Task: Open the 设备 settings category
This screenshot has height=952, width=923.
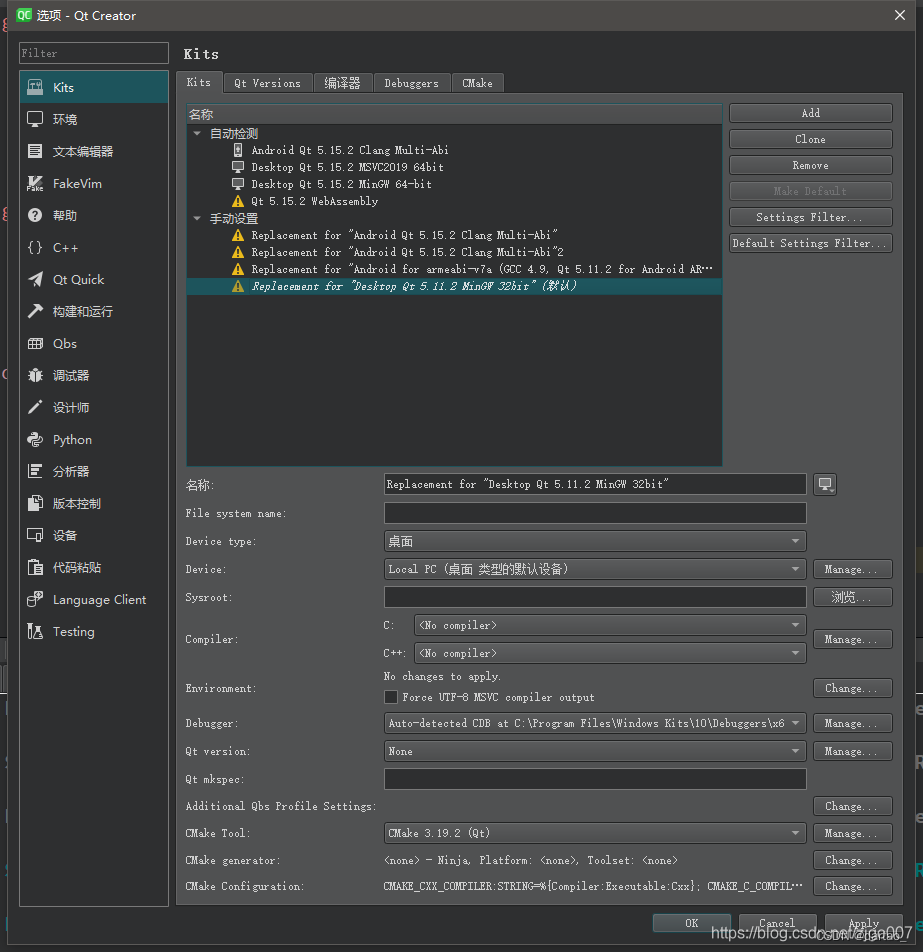Action: [94, 536]
